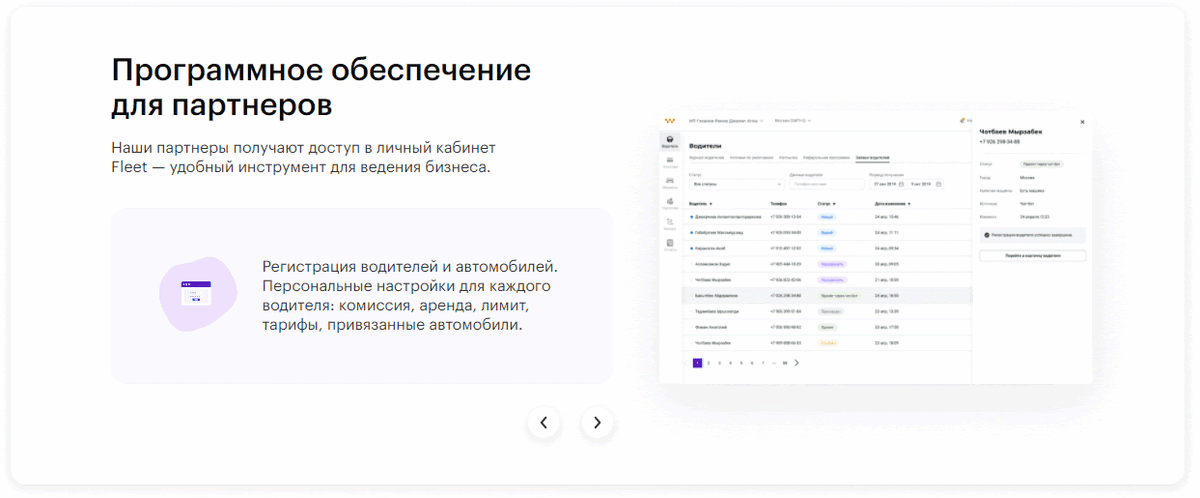Click the next page chevron in pagination
The height and width of the screenshot is (498, 1200).
point(796,363)
